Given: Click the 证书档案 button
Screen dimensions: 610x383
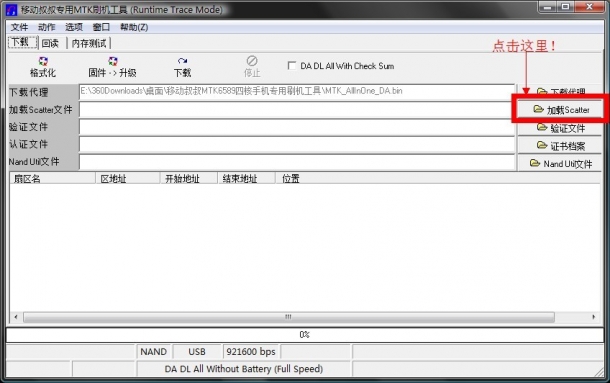Looking at the screenshot, I should (x=559, y=146).
